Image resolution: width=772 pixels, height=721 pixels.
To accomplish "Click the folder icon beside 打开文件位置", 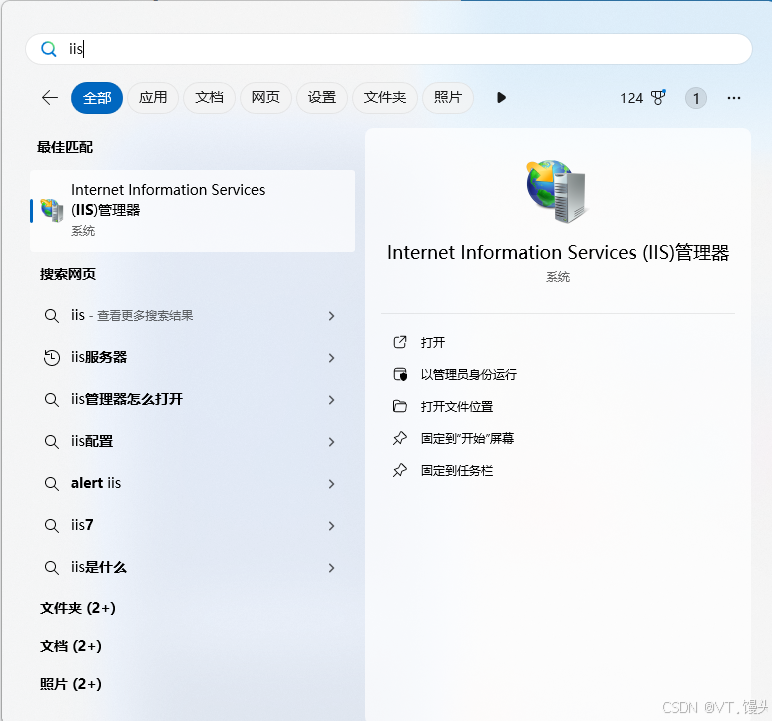I will [x=400, y=406].
